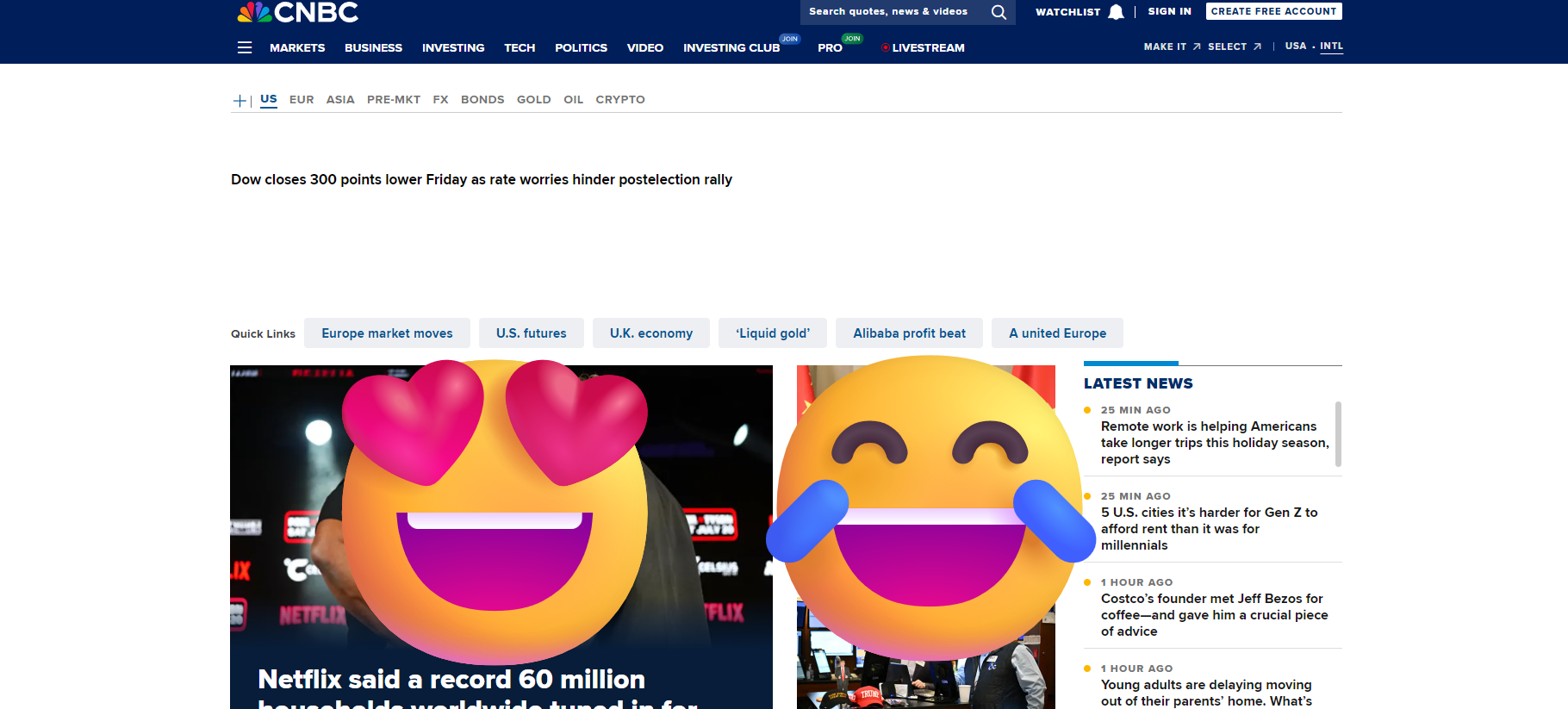Click the Make It external arrow icon

click(x=1197, y=47)
